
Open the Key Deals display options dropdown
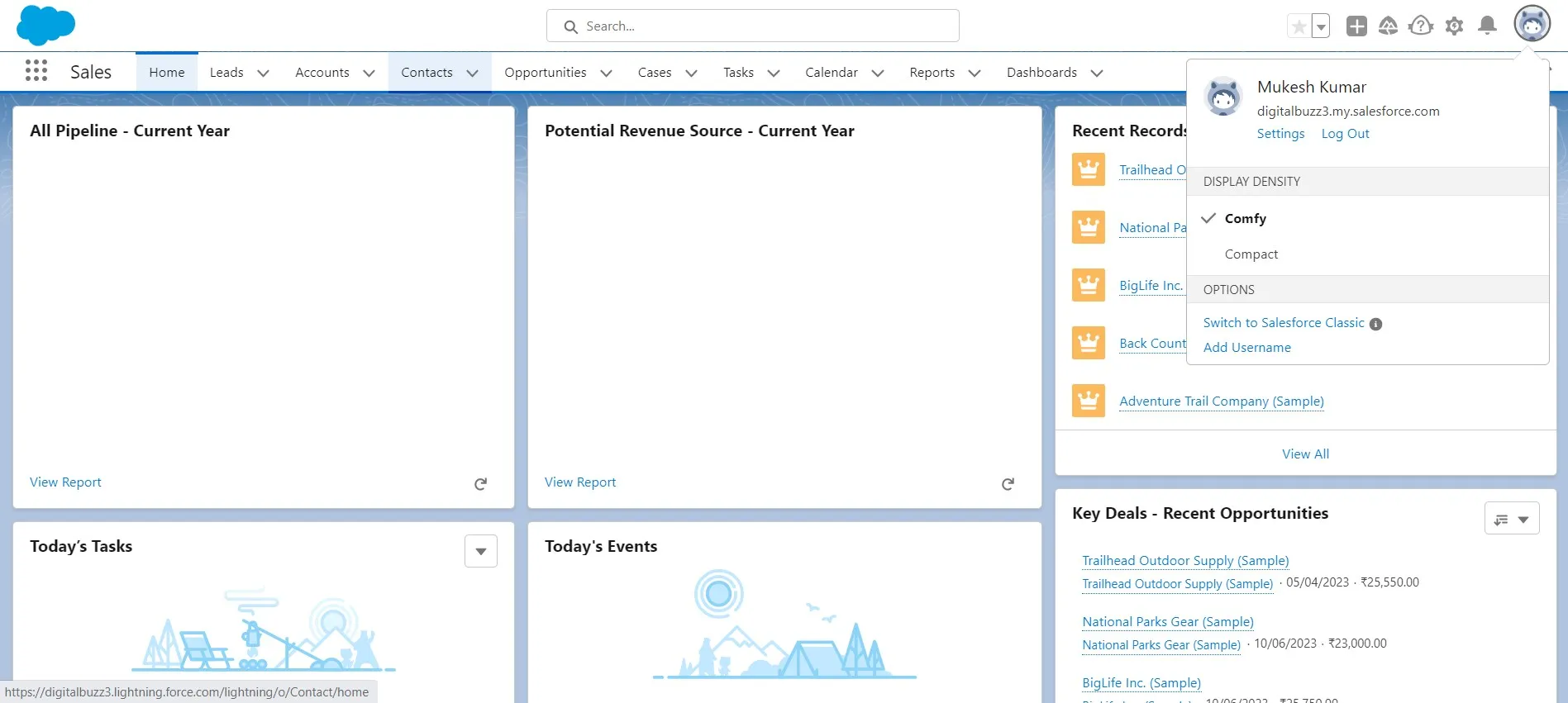[x=1512, y=519]
